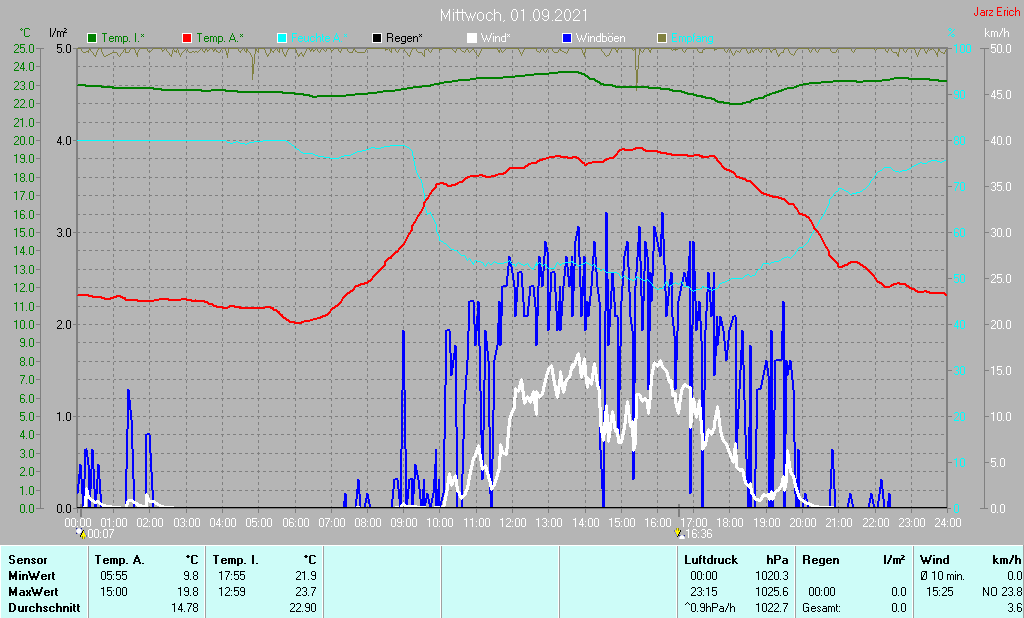Click the red Jarz Erich label
The height and width of the screenshot is (618, 1024).
pos(996,13)
